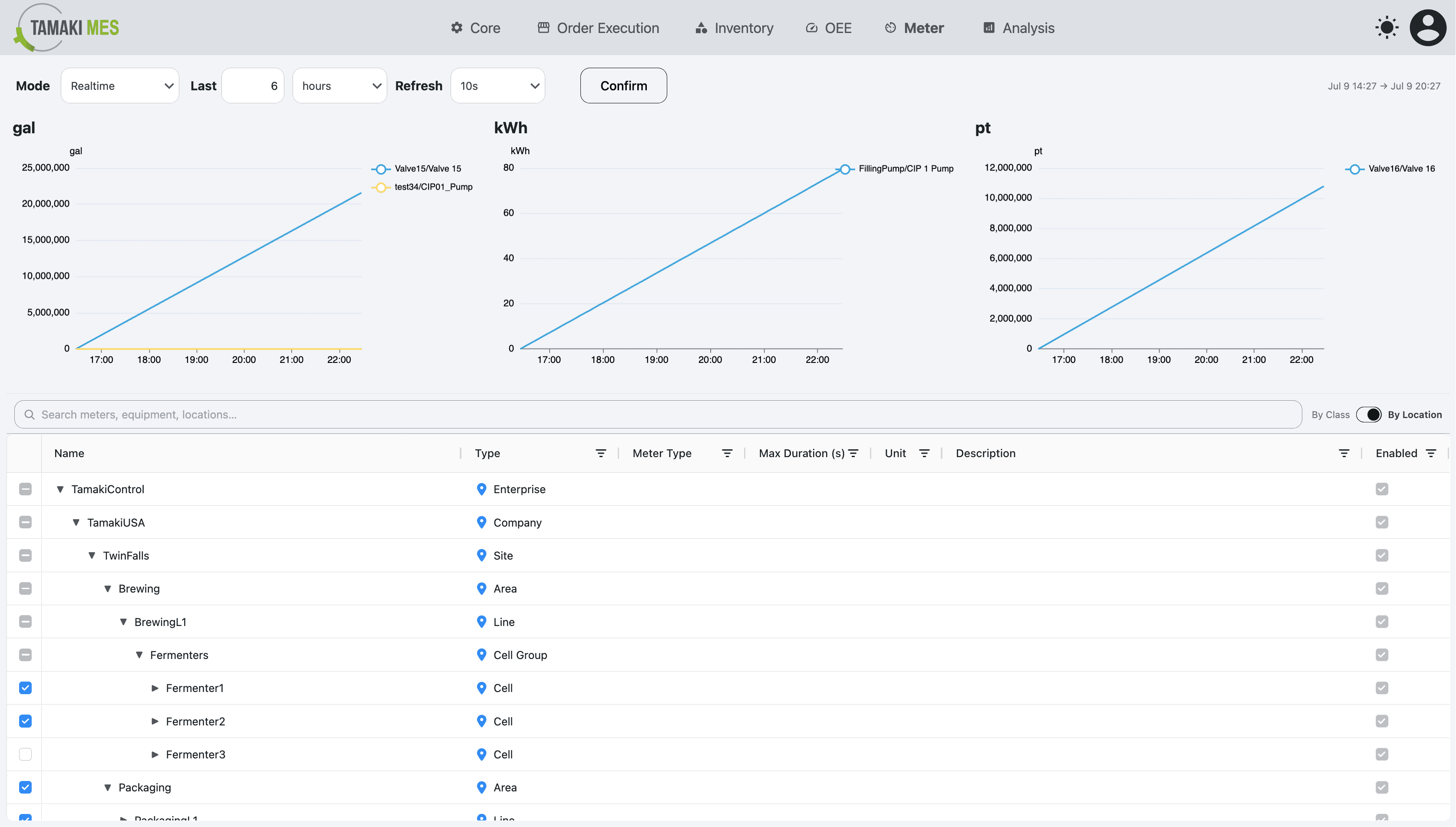Toggle the TamakiControl row selection checkbox
Viewport: 1456px width, 827px height.
click(x=25, y=489)
